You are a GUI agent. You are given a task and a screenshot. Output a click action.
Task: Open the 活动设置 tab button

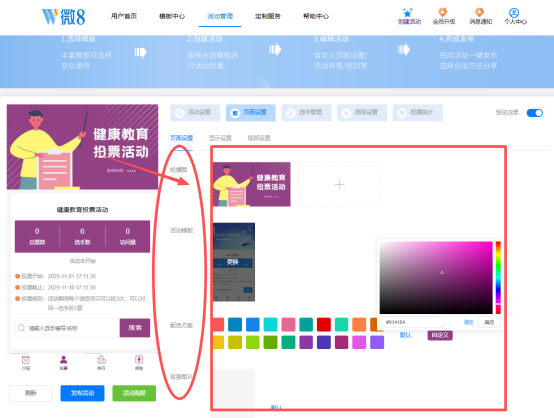tap(195, 113)
